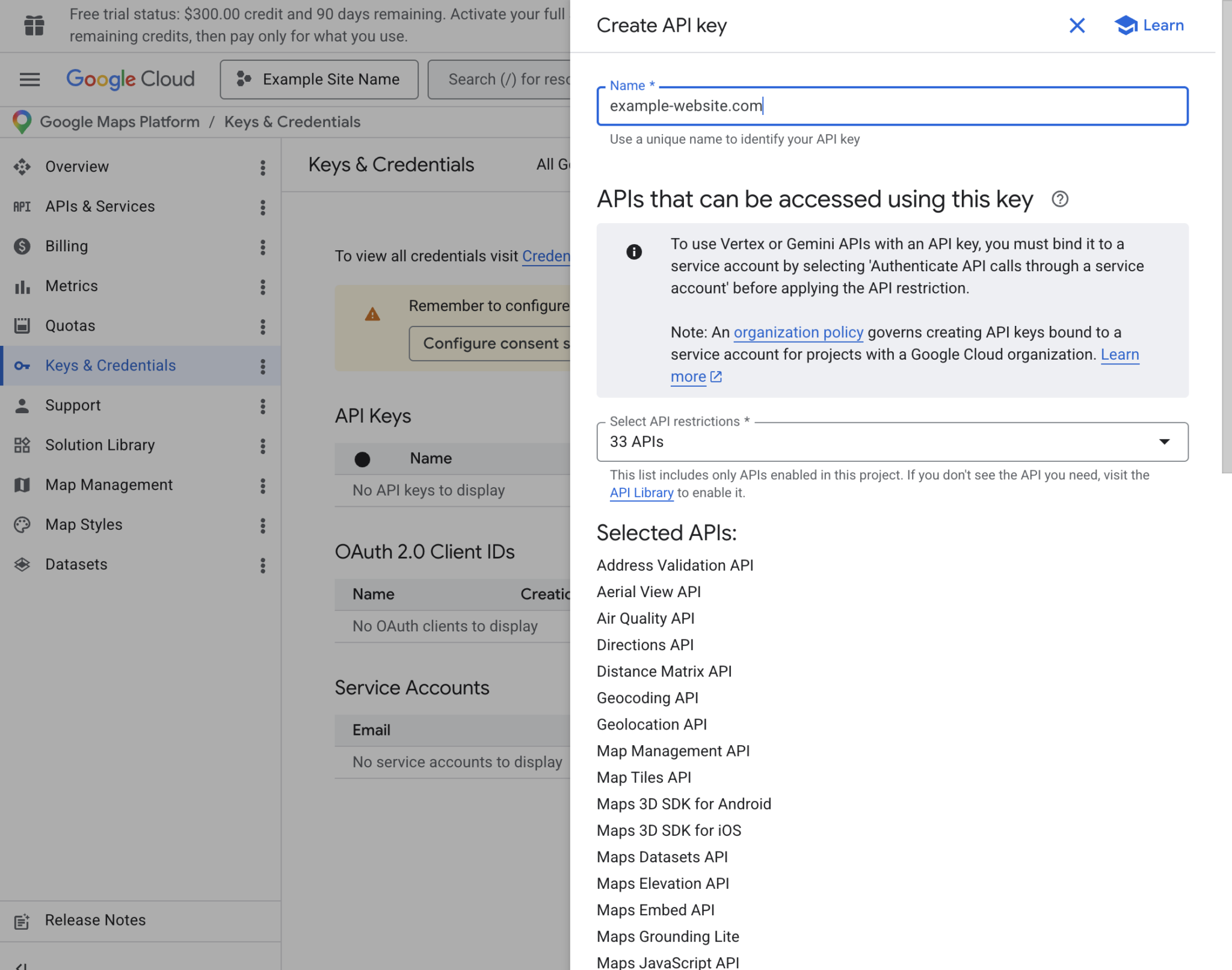Viewport: 1232px width, 970px height.
Task: Open the Credentials link in main page
Action: point(546,256)
